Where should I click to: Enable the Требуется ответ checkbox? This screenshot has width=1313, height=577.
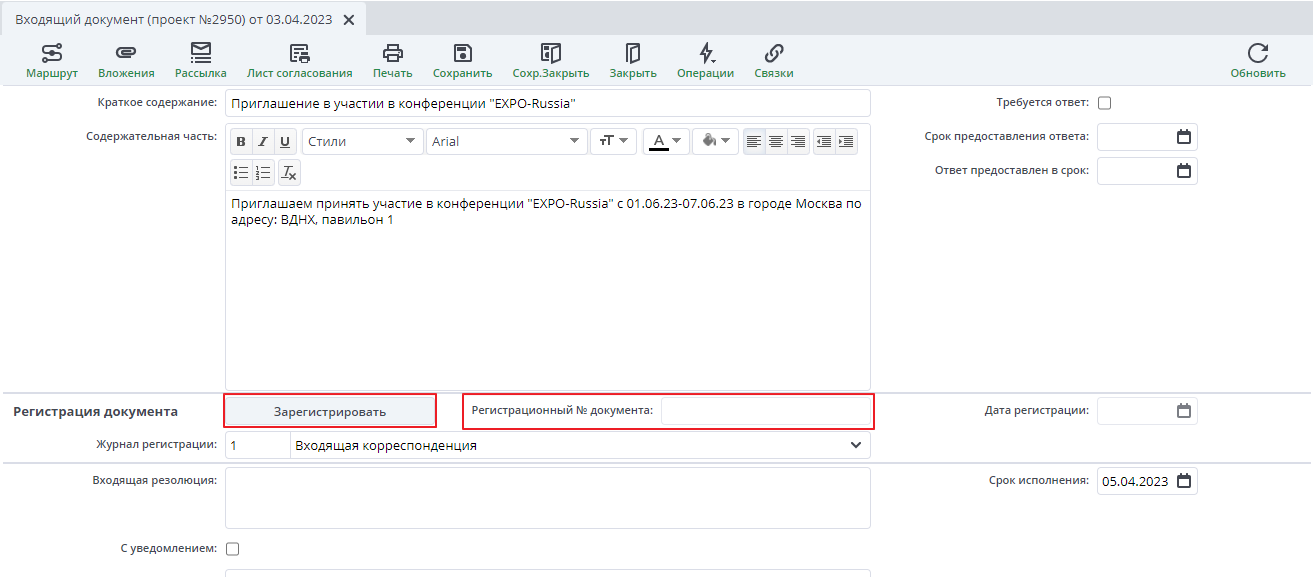pos(1105,103)
